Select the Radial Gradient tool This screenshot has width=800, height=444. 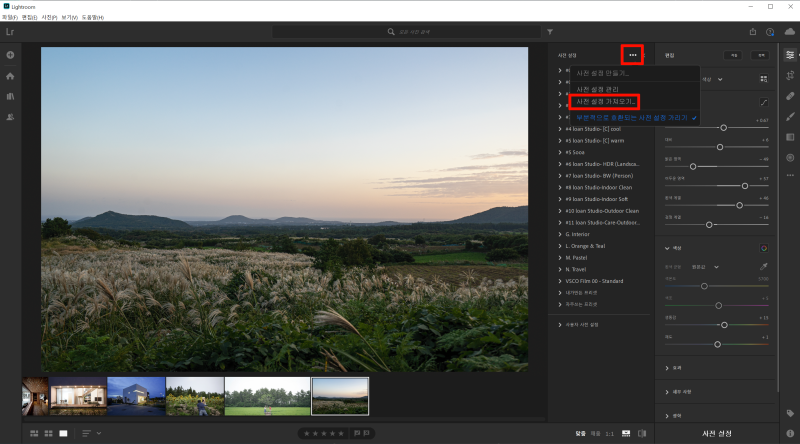(x=790, y=158)
